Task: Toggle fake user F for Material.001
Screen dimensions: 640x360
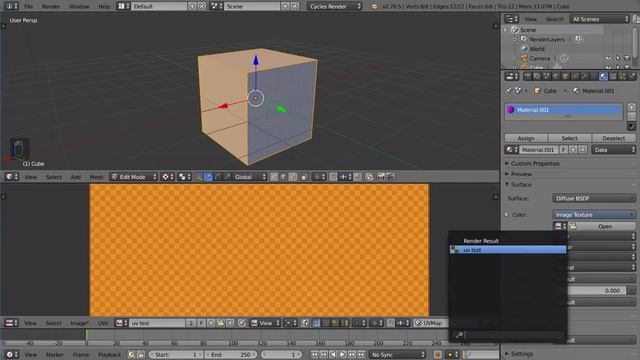Action: [564, 150]
